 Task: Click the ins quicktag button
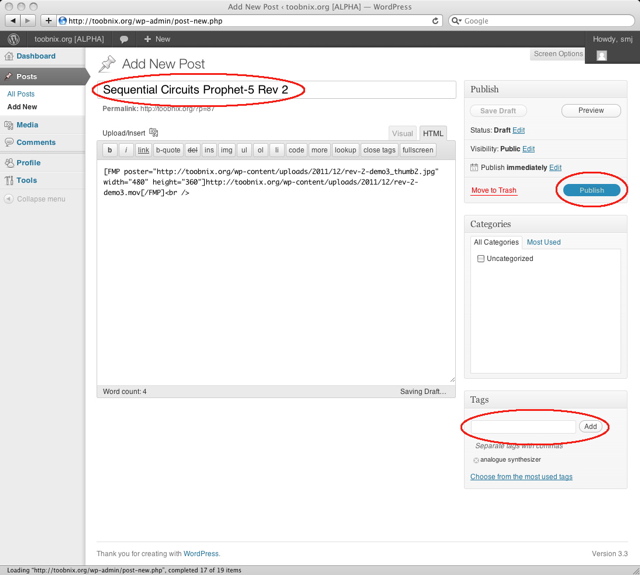[209, 150]
